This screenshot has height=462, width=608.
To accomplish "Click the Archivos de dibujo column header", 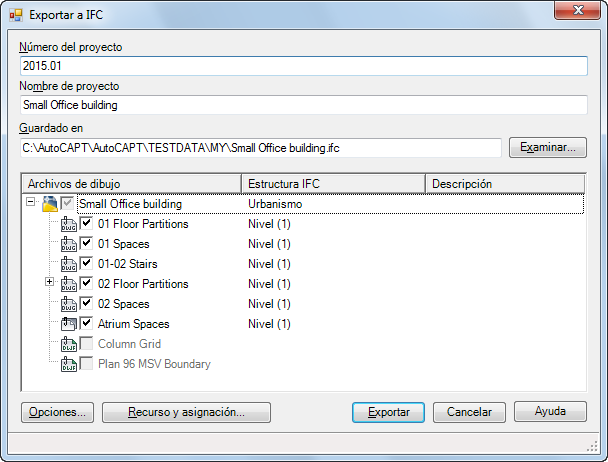I will coord(130,184).
